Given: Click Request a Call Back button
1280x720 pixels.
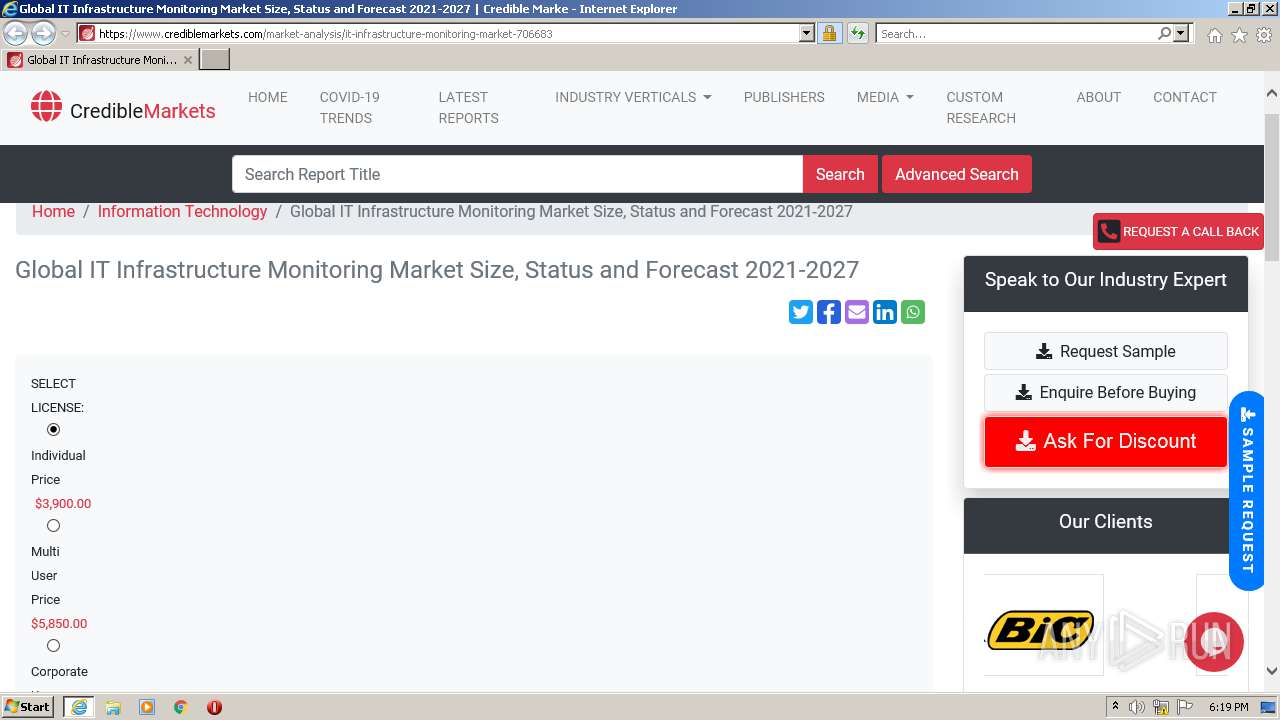Looking at the screenshot, I should pos(1179,231).
